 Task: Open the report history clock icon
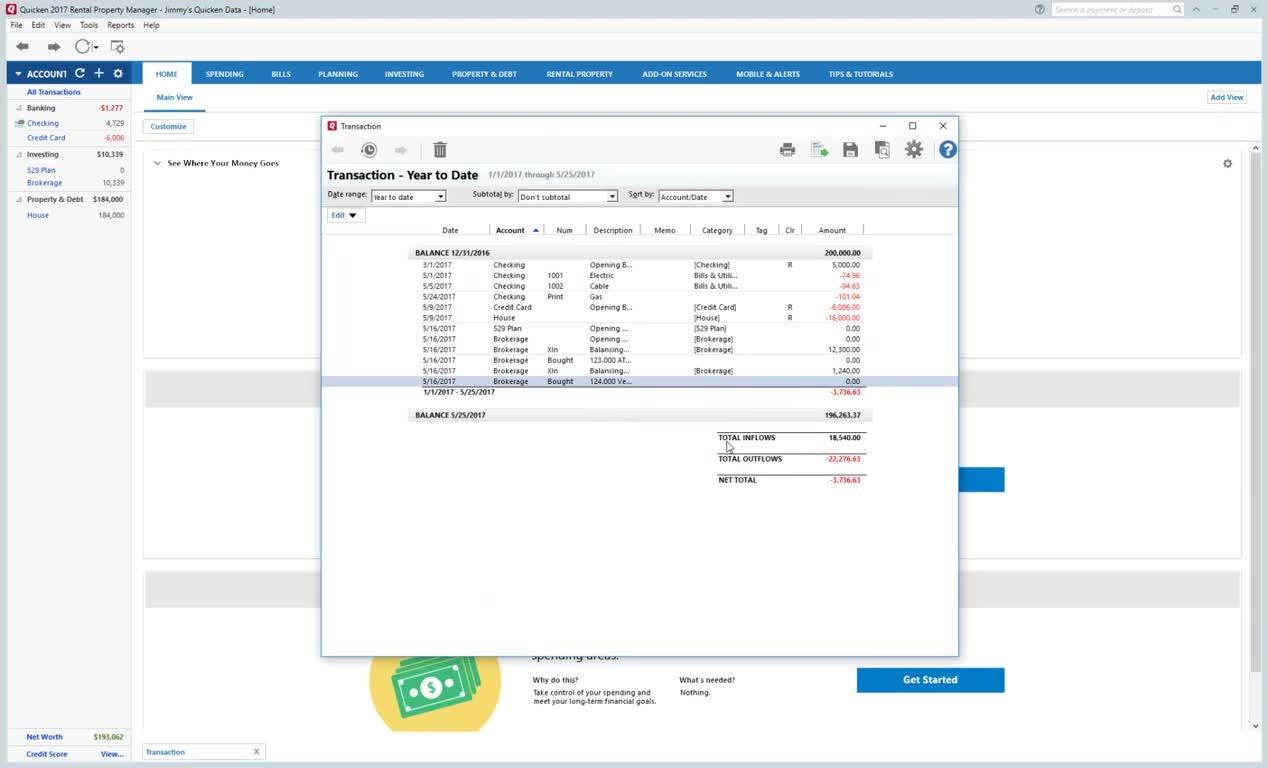[369, 150]
